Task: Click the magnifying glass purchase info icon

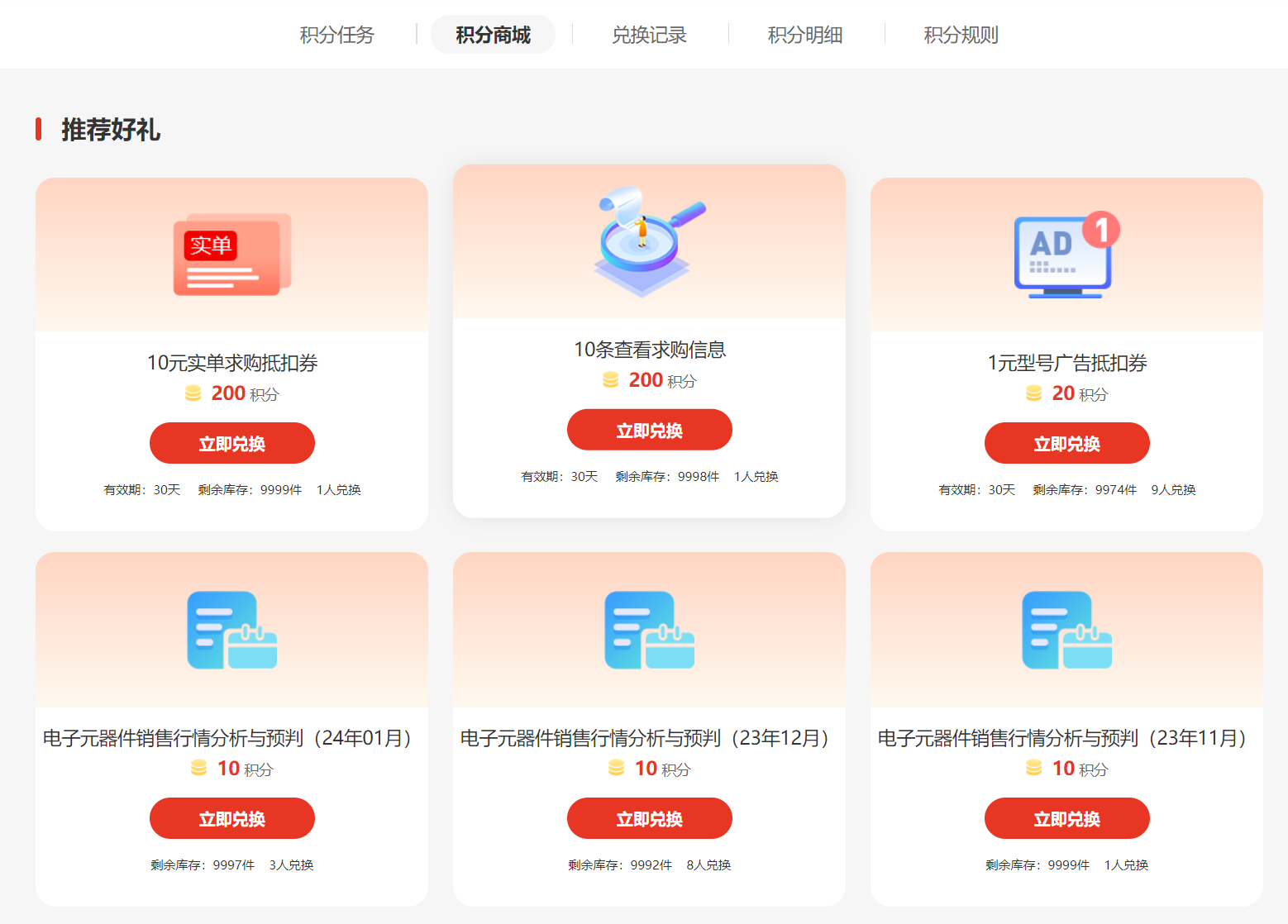Action: click(x=649, y=241)
